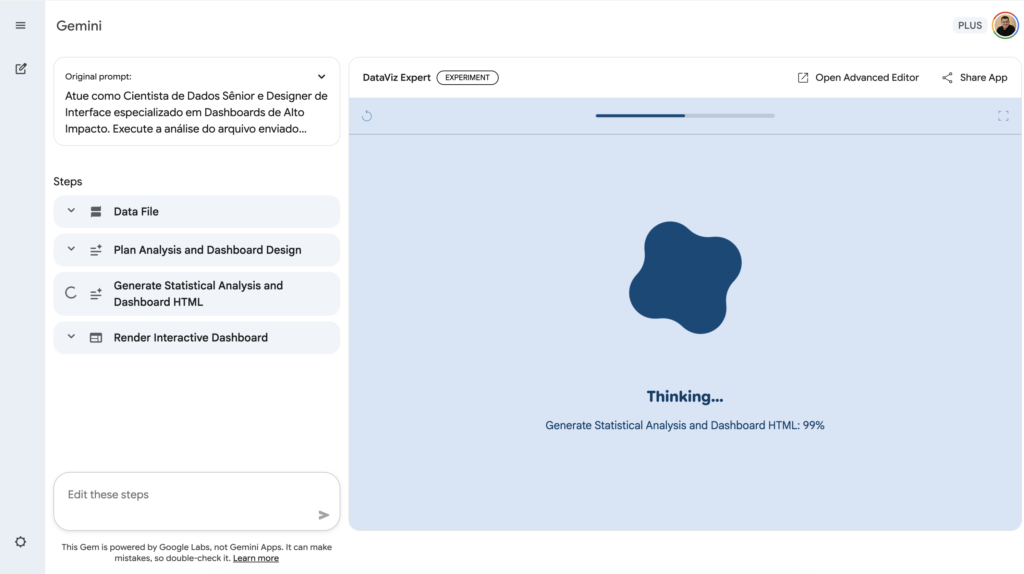The height and width of the screenshot is (574, 1024).
Task: Expand the Render Interactive Dashboard step
Action: click(x=71, y=337)
